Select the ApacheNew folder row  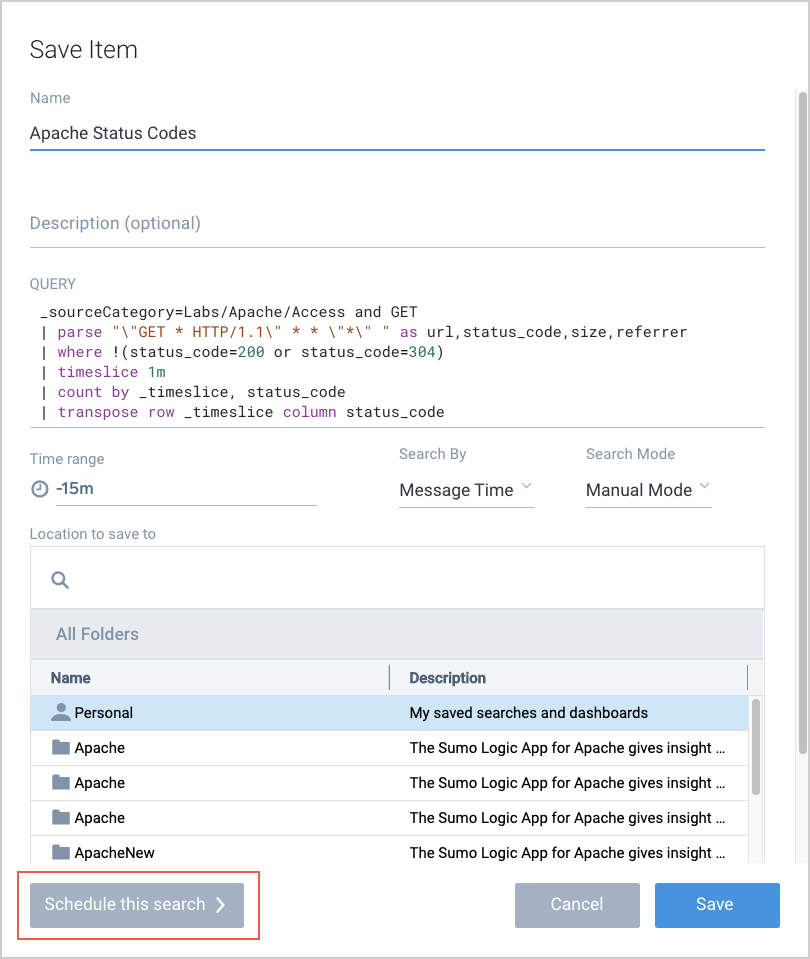(390, 853)
